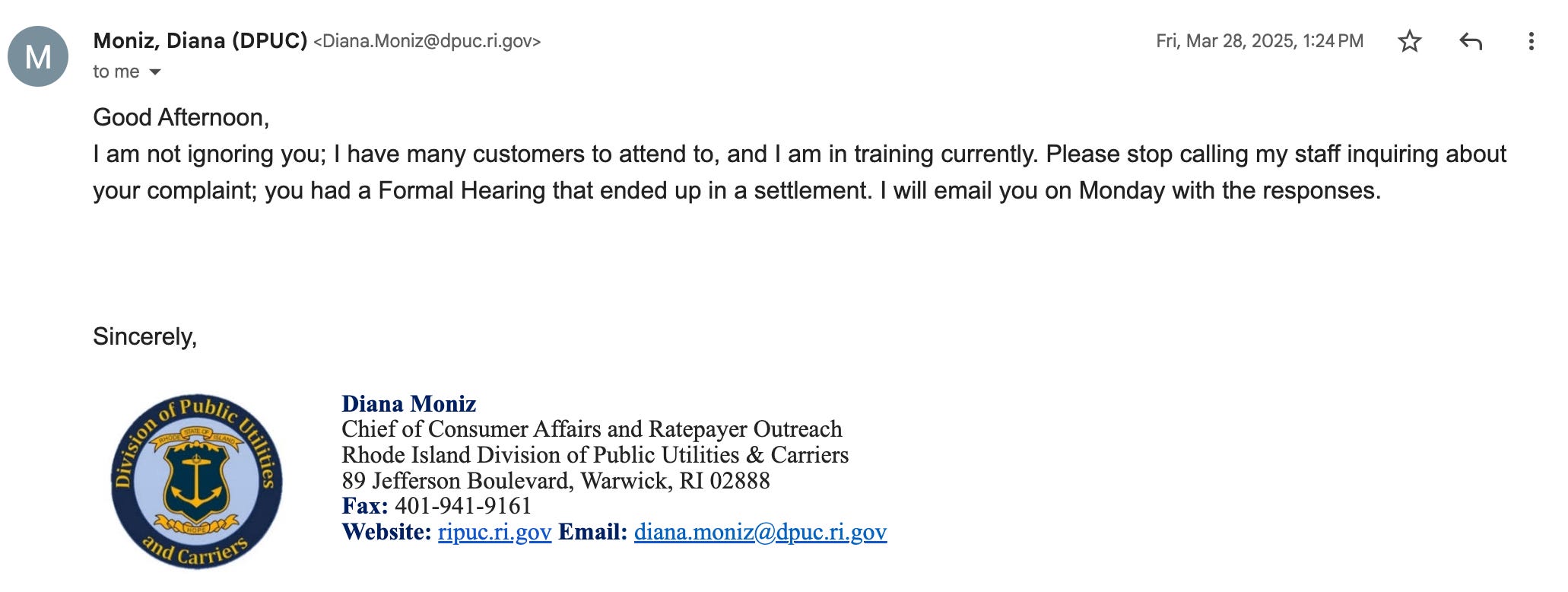Click the bold Diana Moniz signature name
This screenshot has height=592, width=1568.
tap(409, 403)
